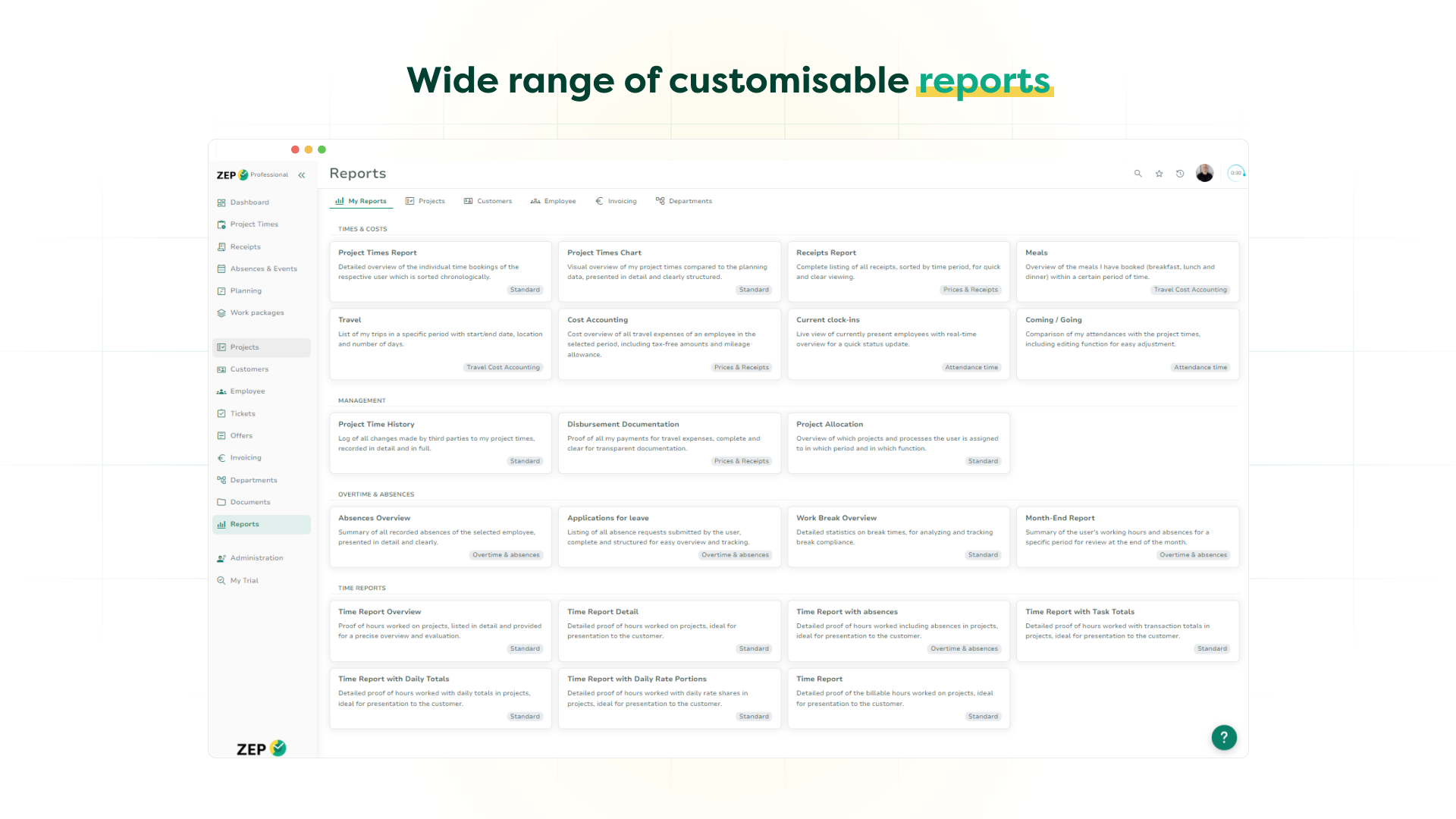Click the favorites star icon
Viewport: 1456px width, 819px height.
click(1159, 174)
